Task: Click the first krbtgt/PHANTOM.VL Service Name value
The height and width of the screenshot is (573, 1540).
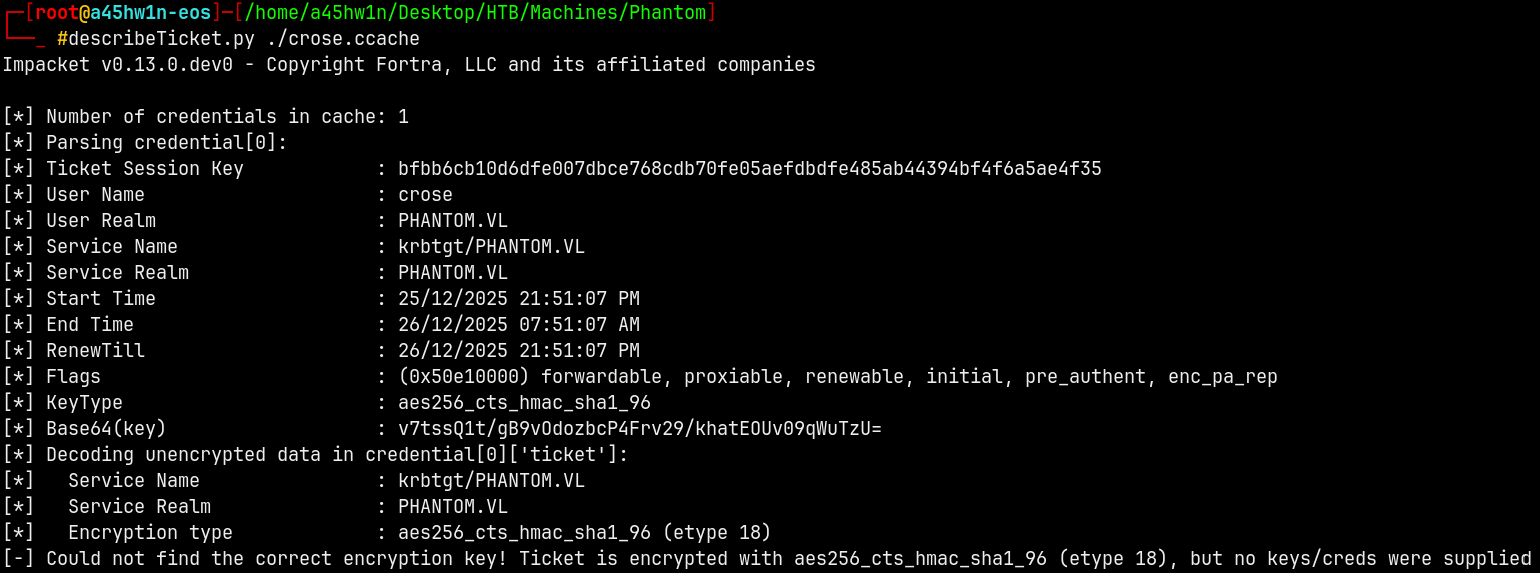Action: 491,247
